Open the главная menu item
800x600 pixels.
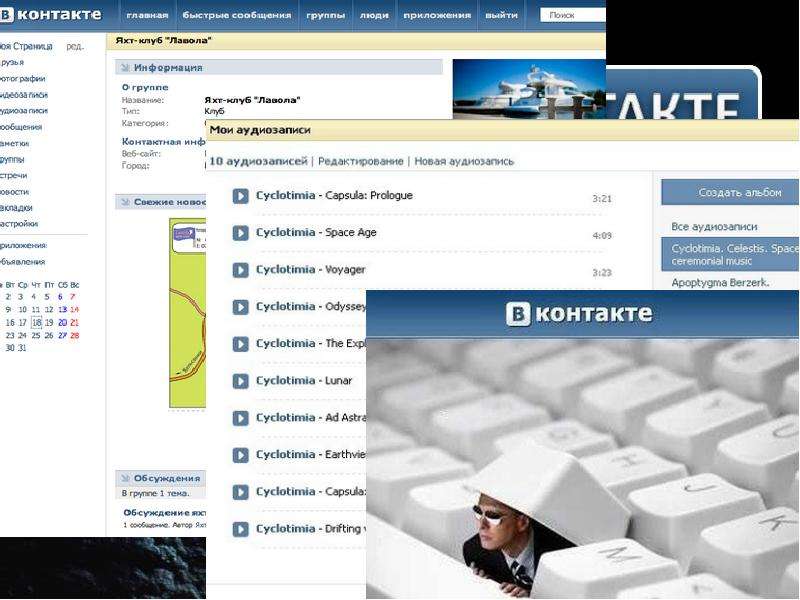point(147,15)
